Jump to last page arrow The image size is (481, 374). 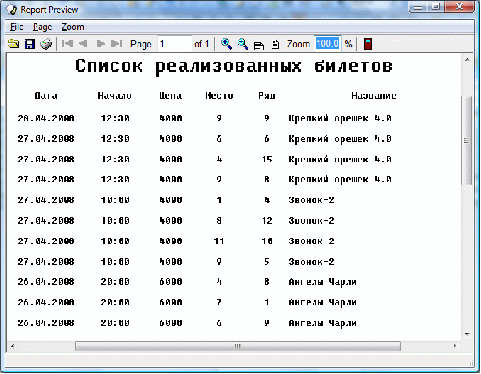116,44
